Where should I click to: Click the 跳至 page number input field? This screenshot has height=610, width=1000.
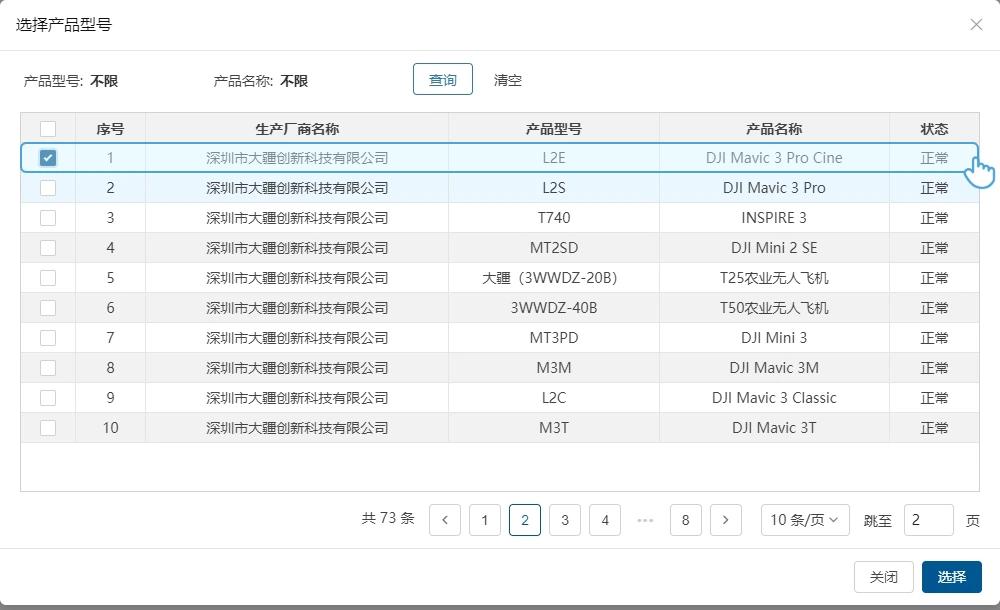coord(929,520)
